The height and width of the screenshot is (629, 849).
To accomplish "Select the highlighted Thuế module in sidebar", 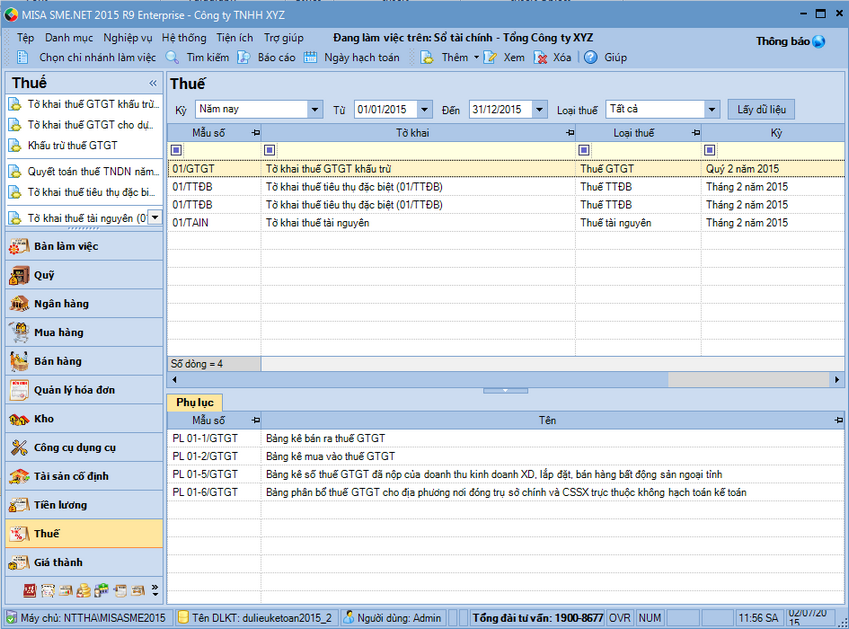I will click(x=84, y=534).
